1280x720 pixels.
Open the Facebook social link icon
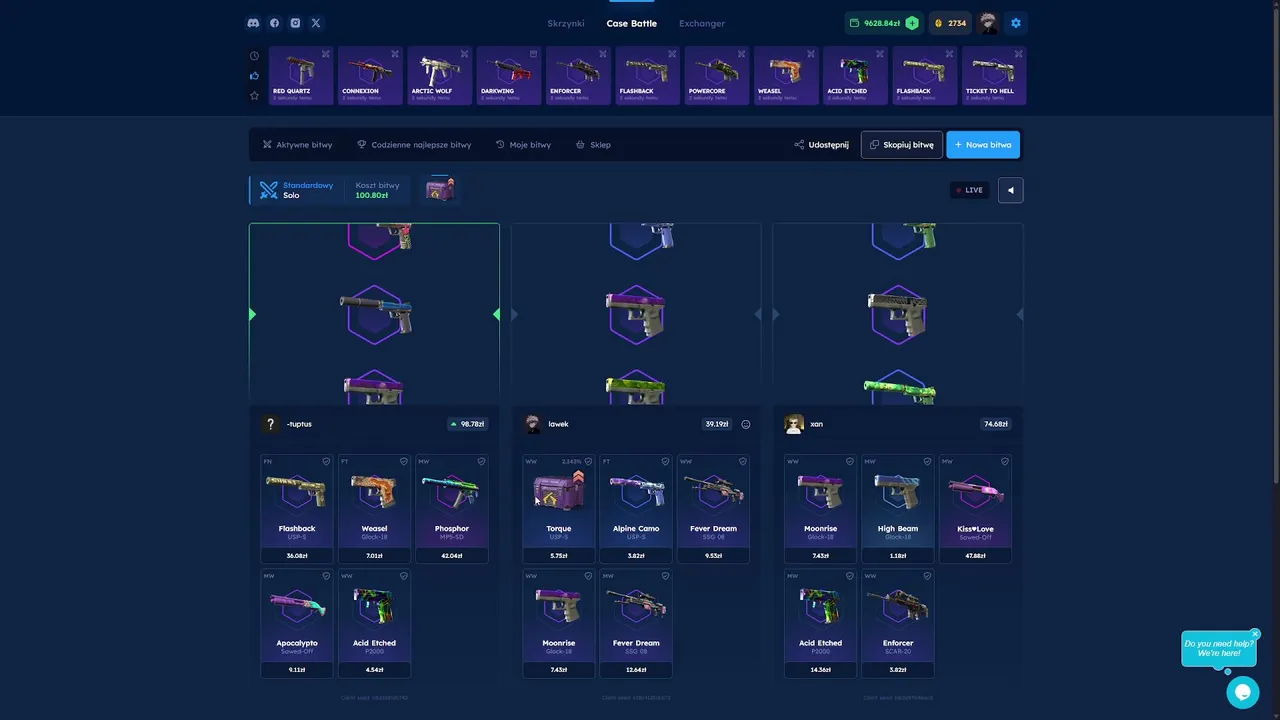275,23
